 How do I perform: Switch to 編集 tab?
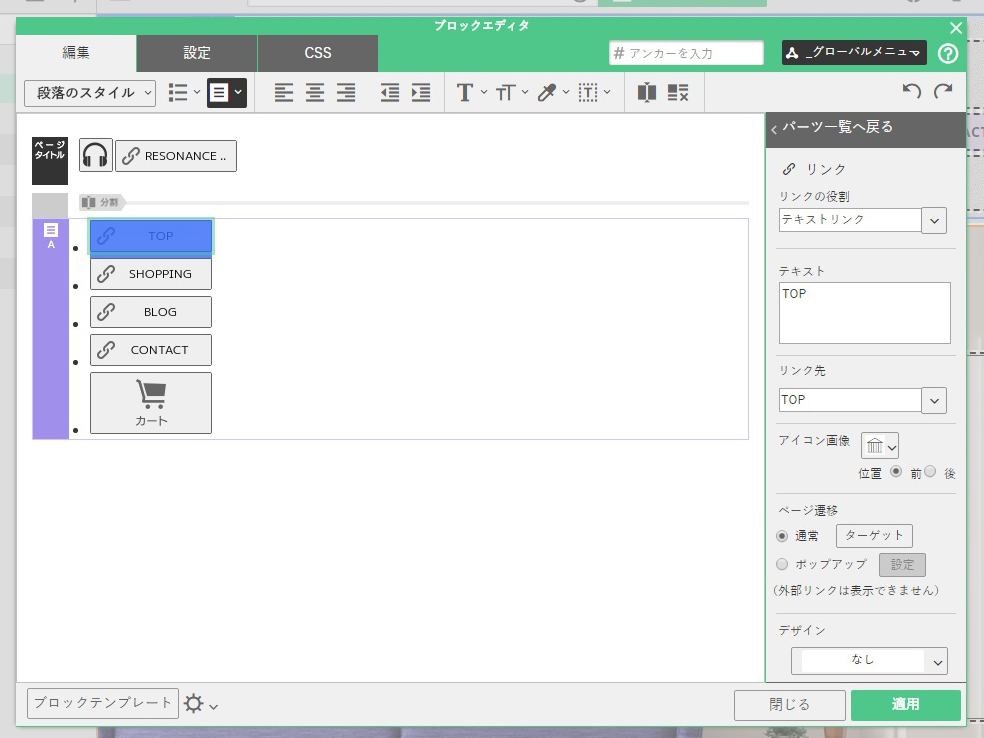[x=76, y=53]
